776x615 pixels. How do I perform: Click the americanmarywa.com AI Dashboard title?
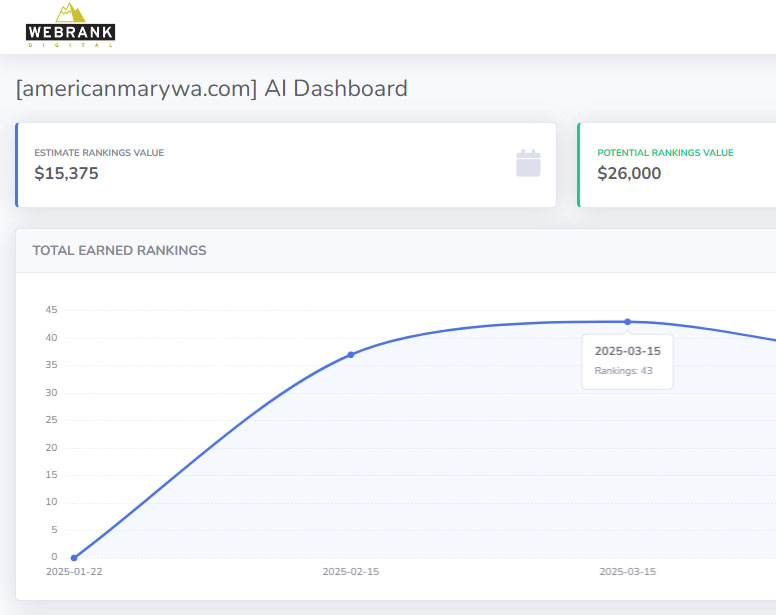pyautogui.click(x=211, y=88)
